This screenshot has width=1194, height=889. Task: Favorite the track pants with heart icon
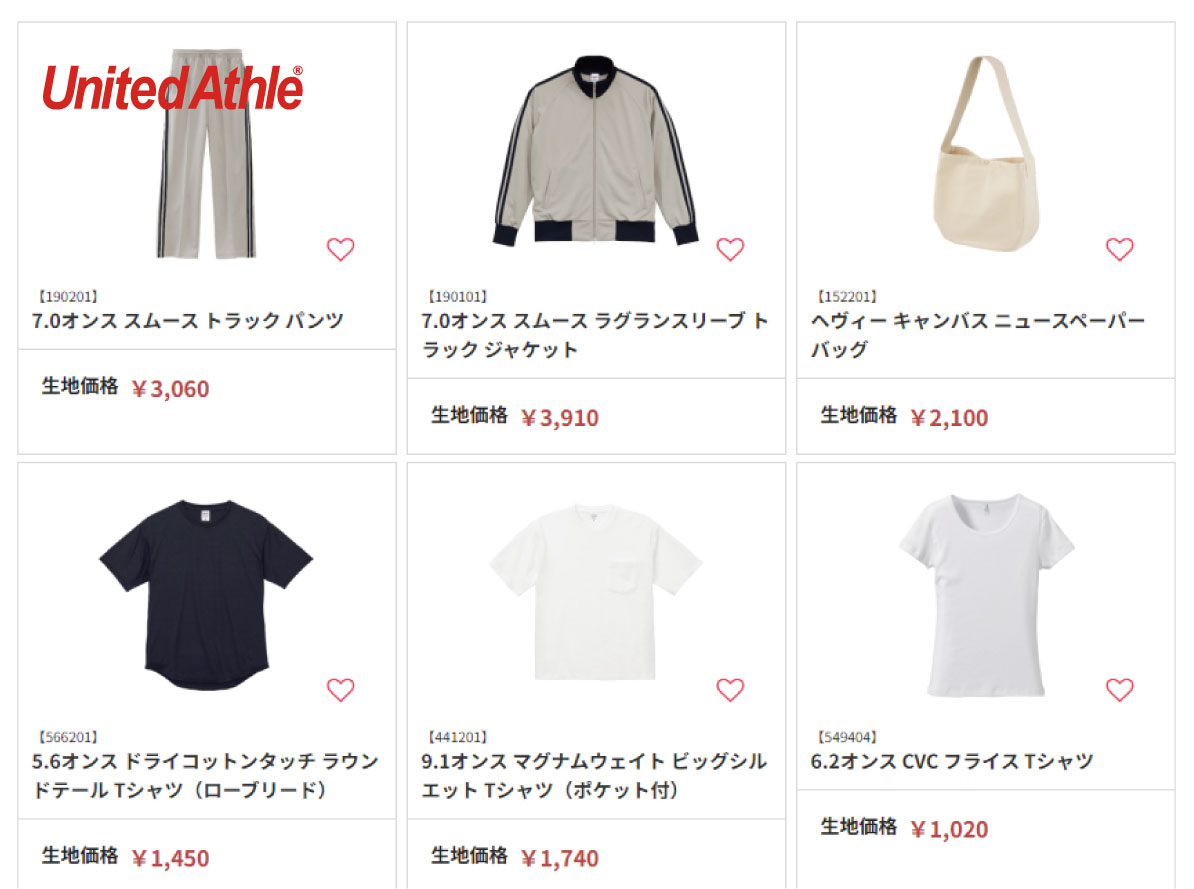[x=340, y=249]
